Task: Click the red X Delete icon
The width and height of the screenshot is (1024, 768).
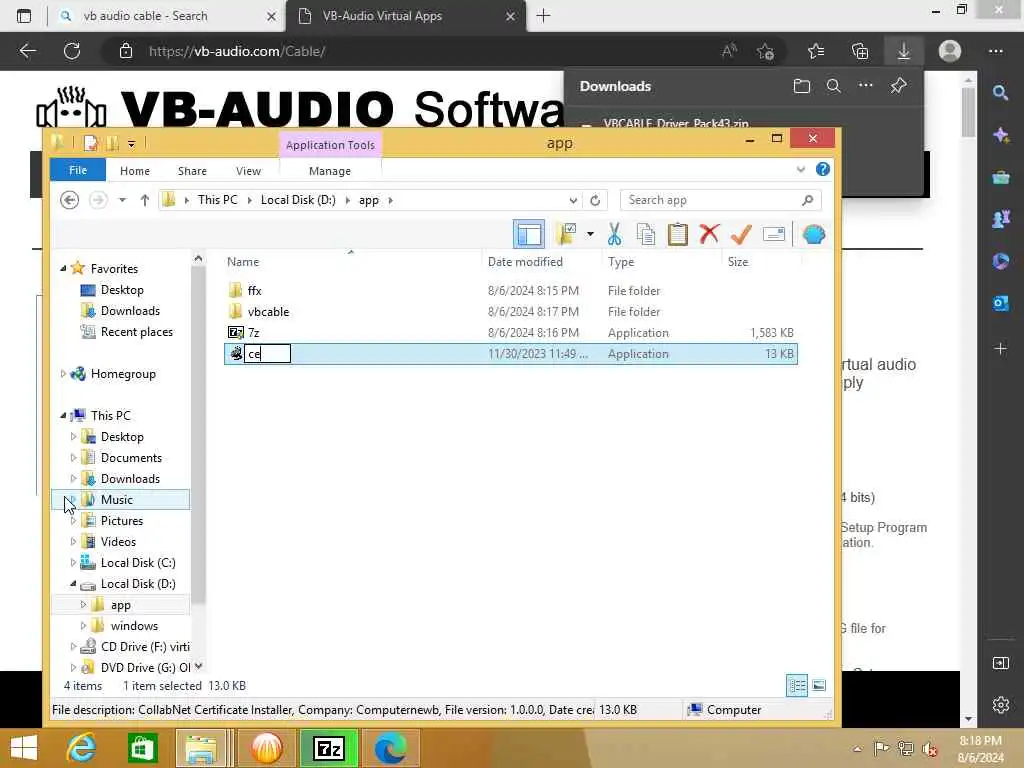Action: point(709,234)
